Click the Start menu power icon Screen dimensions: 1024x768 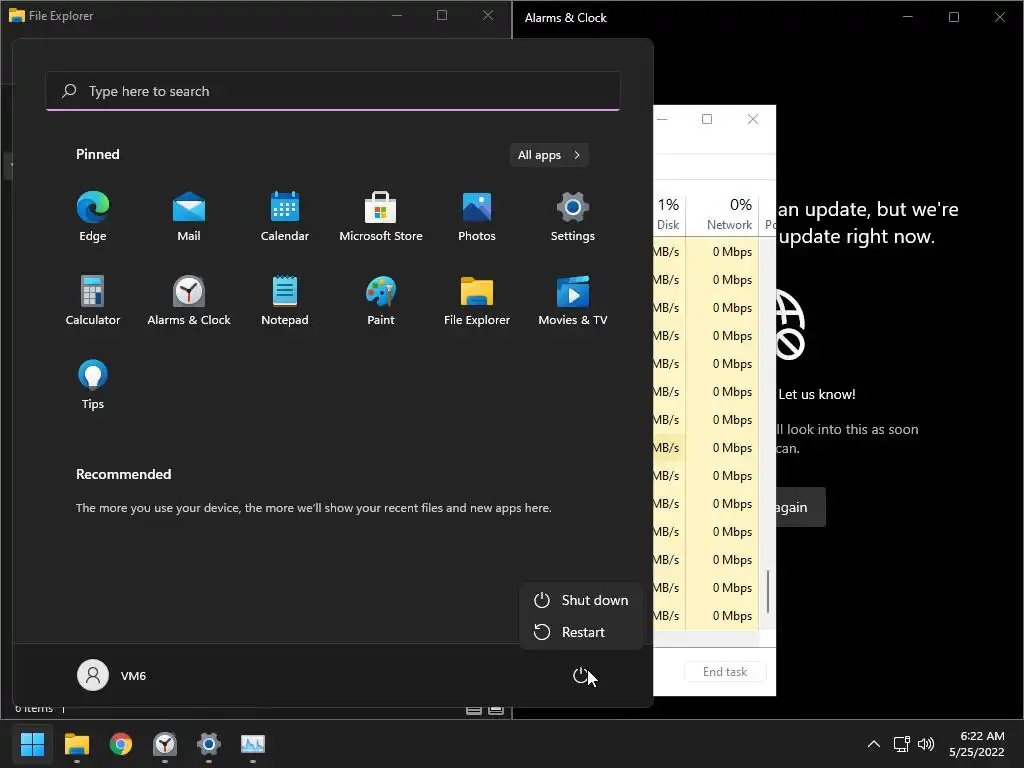(x=581, y=675)
